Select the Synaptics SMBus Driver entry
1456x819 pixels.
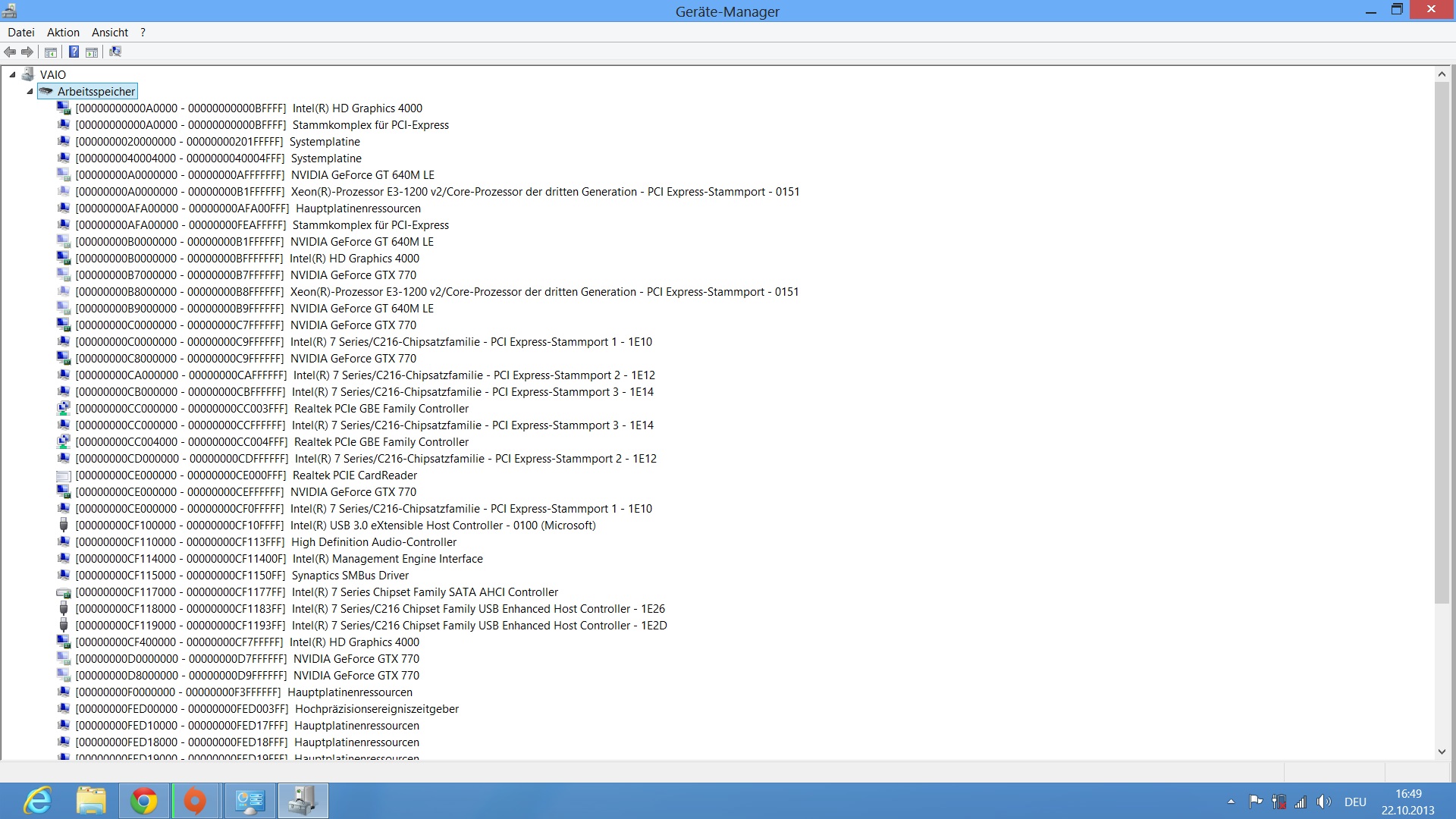(350, 576)
